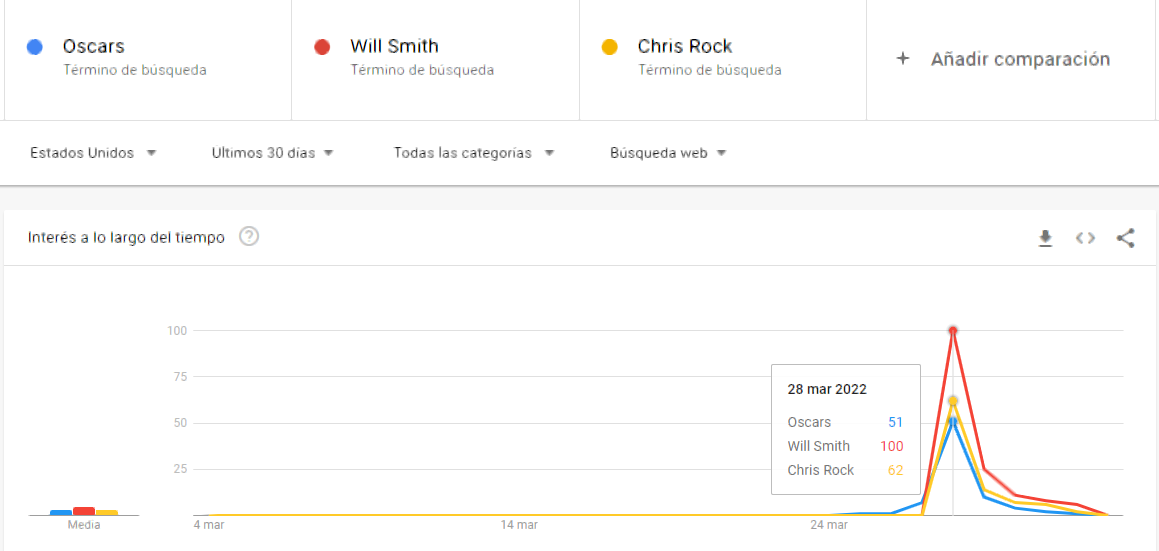
Task: Click the Oscars peak data point
Action: click(x=953, y=422)
